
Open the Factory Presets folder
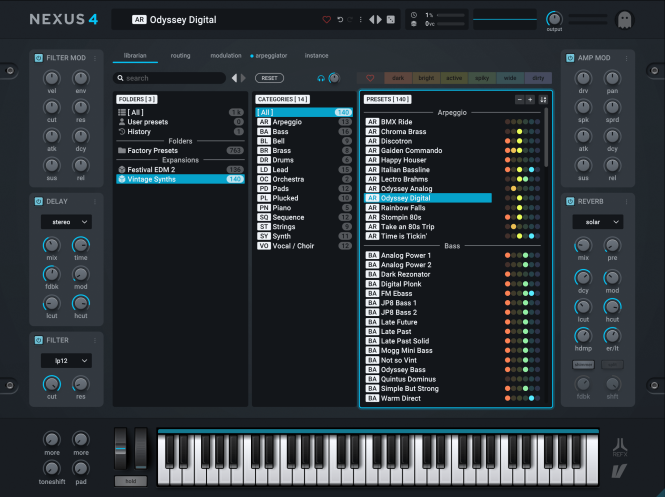coord(180,151)
